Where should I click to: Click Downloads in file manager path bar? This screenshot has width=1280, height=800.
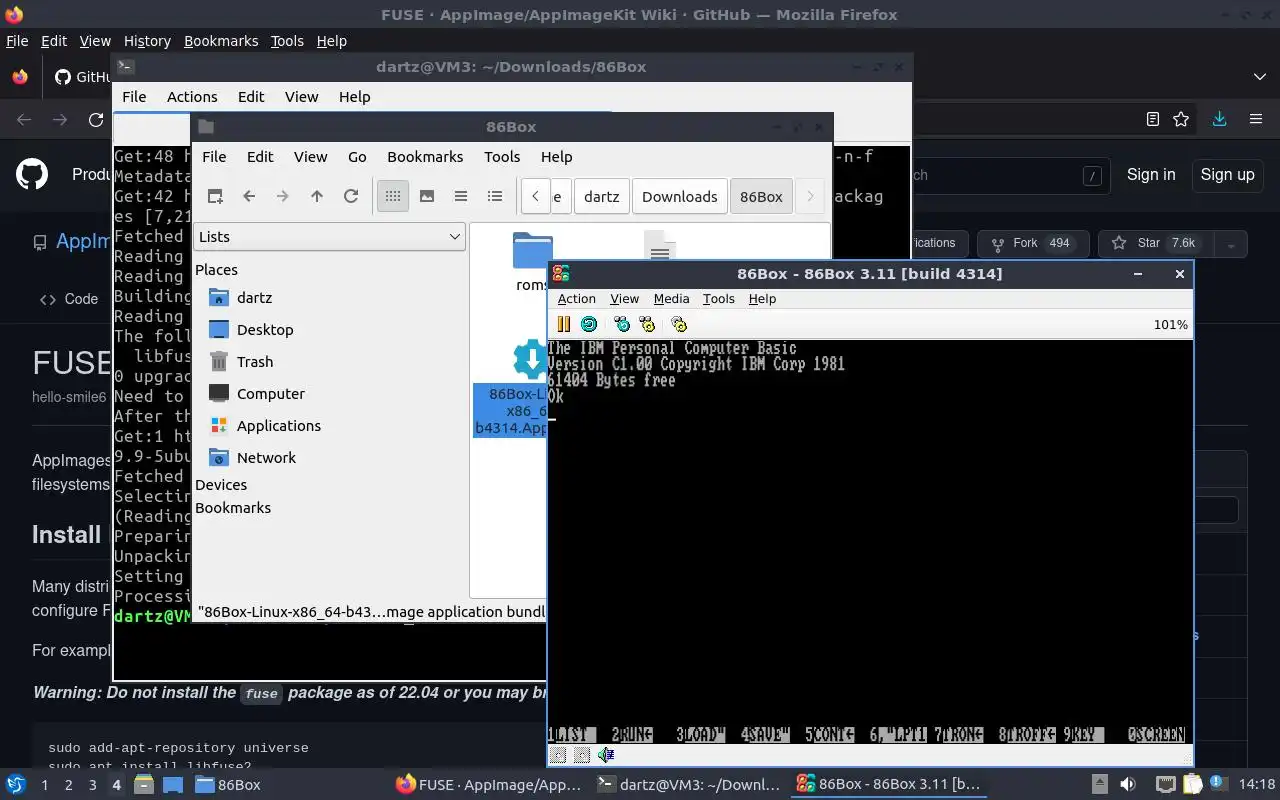pyautogui.click(x=679, y=196)
